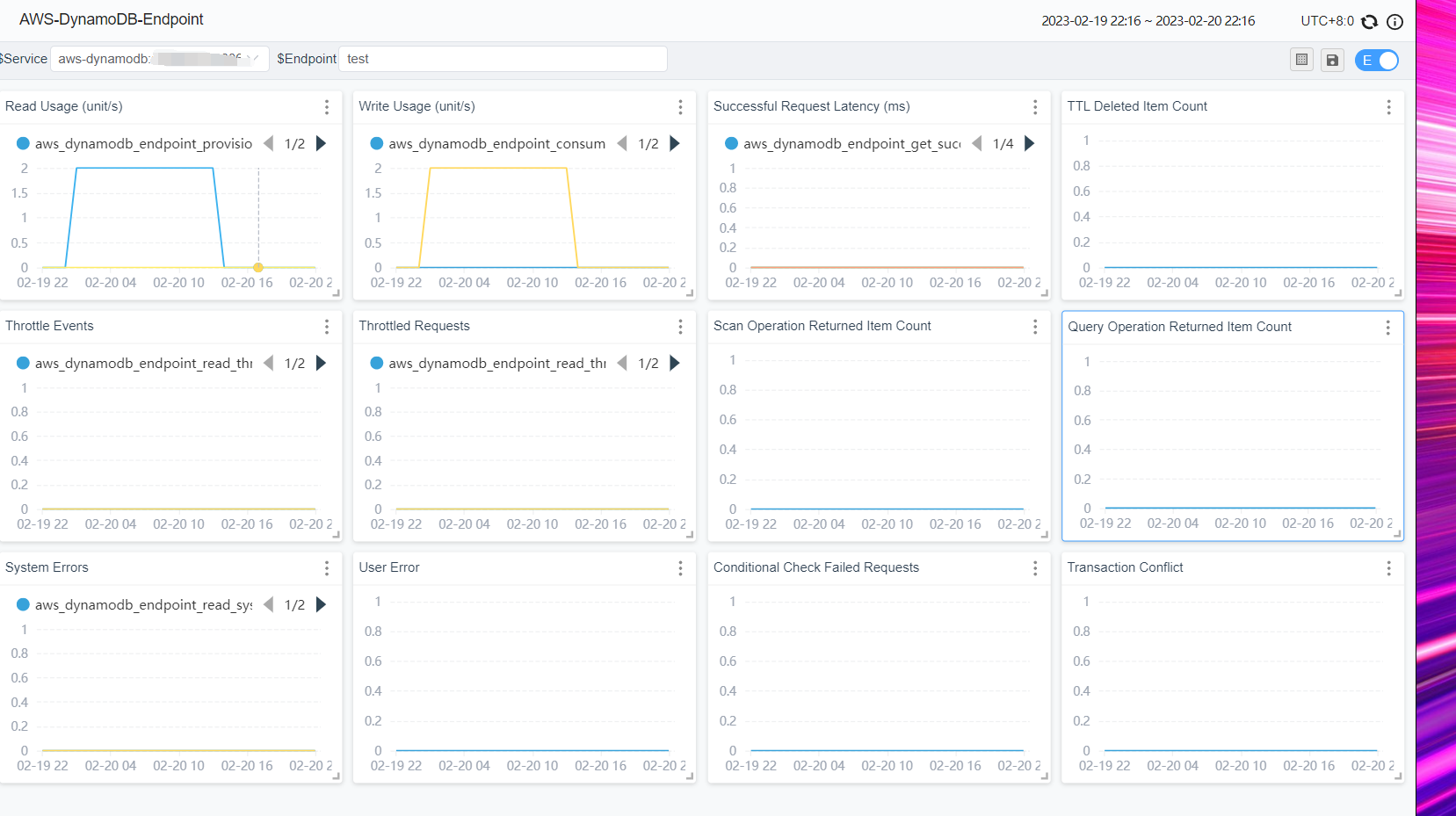Click the Write Usage (unit/s) panel title
The height and width of the screenshot is (816, 1456).
click(417, 106)
